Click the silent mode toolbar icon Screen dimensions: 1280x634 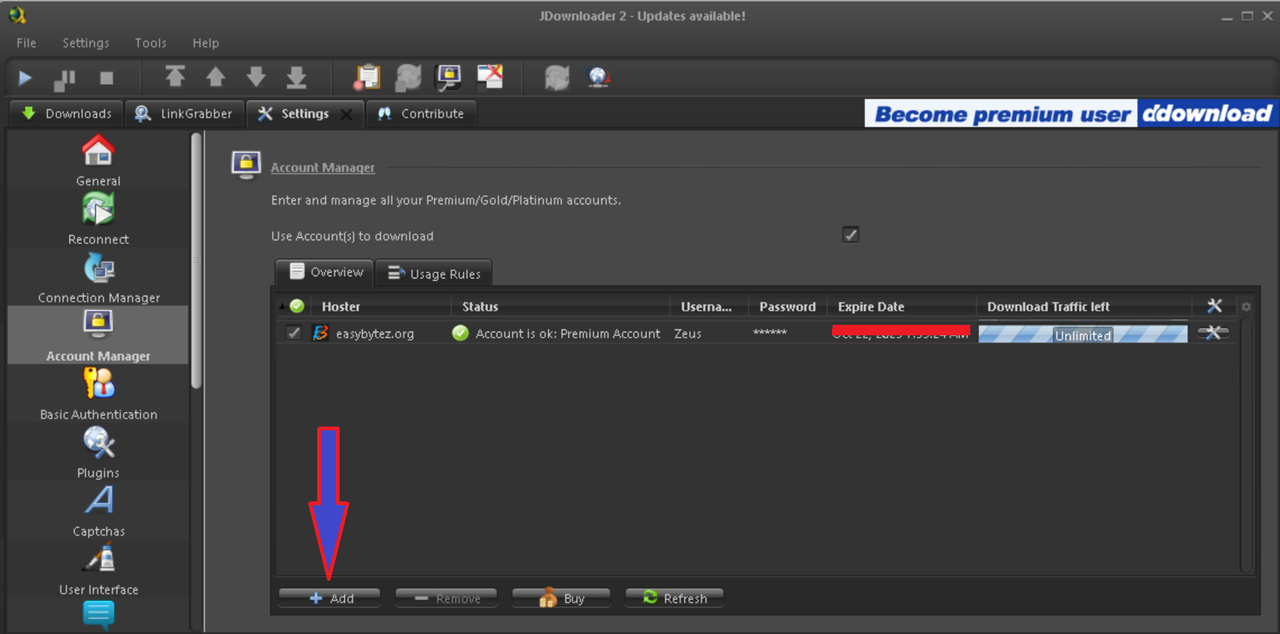[490, 77]
